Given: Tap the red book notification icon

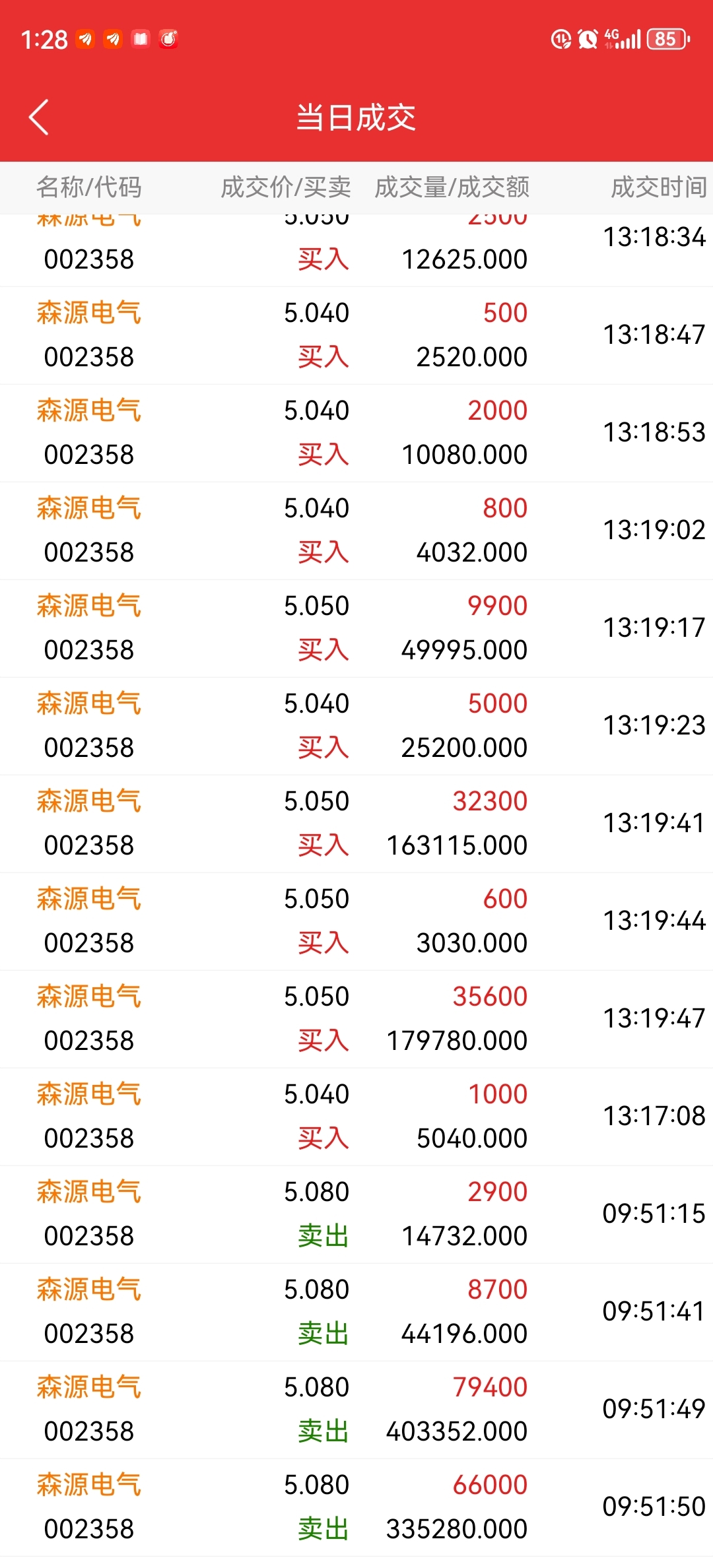Looking at the screenshot, I should [x=141, y=39].
